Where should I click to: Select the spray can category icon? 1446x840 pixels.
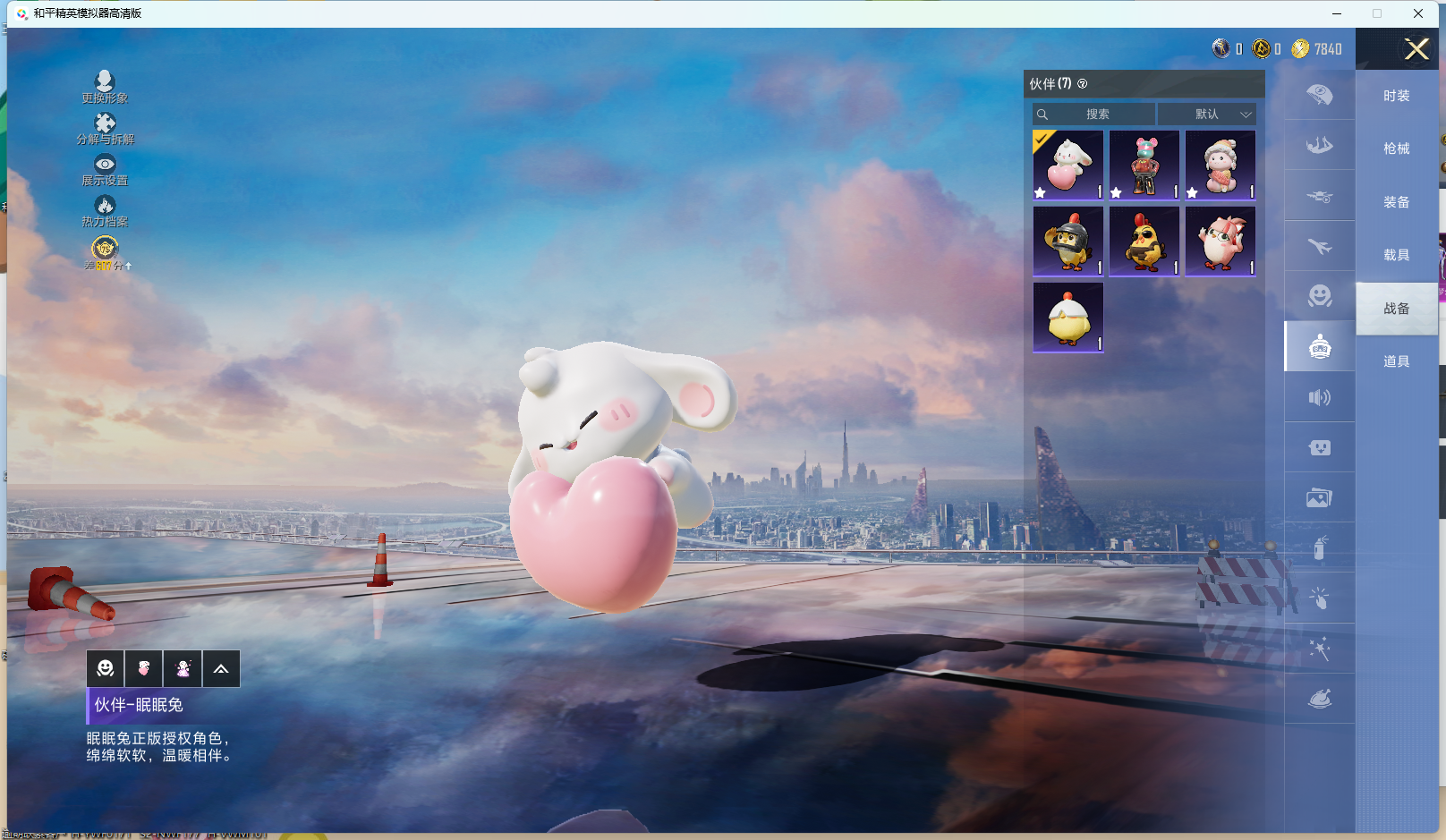pyautogui.click(x=1319, y=547)
